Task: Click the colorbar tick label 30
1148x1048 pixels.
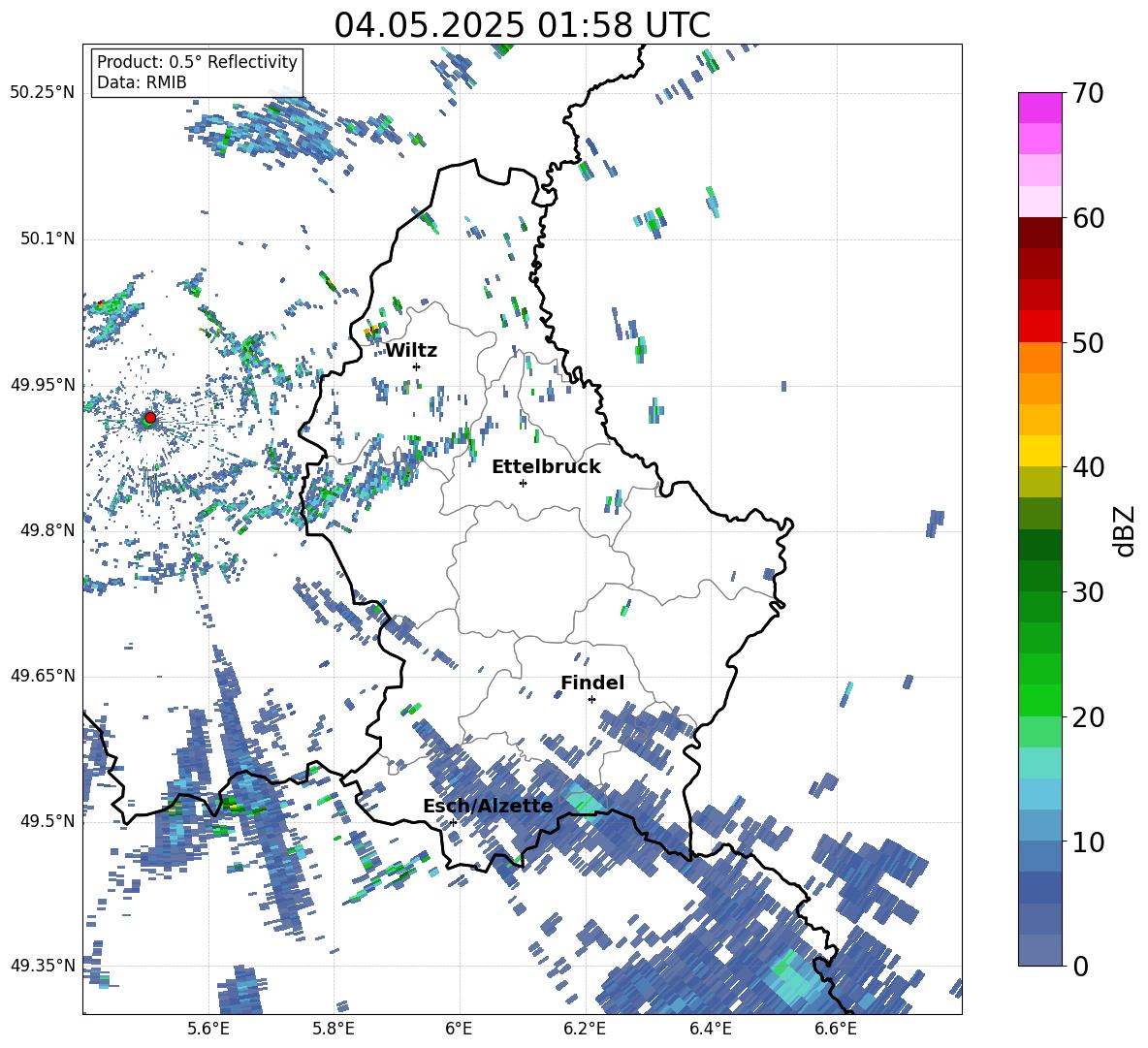Action: pos(1087,592)
